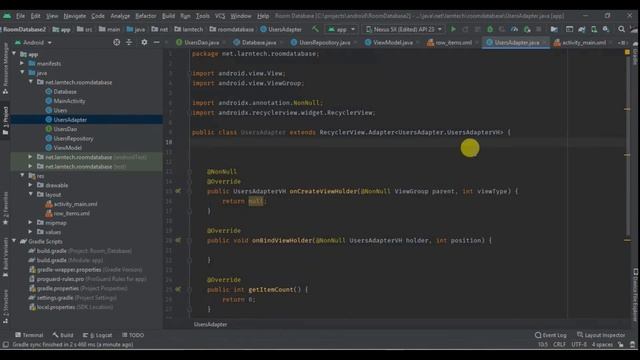Toggle the Resource Manager side panel
Image resolution: width=640 pixels, height=360 pixels.
point(5,68)
